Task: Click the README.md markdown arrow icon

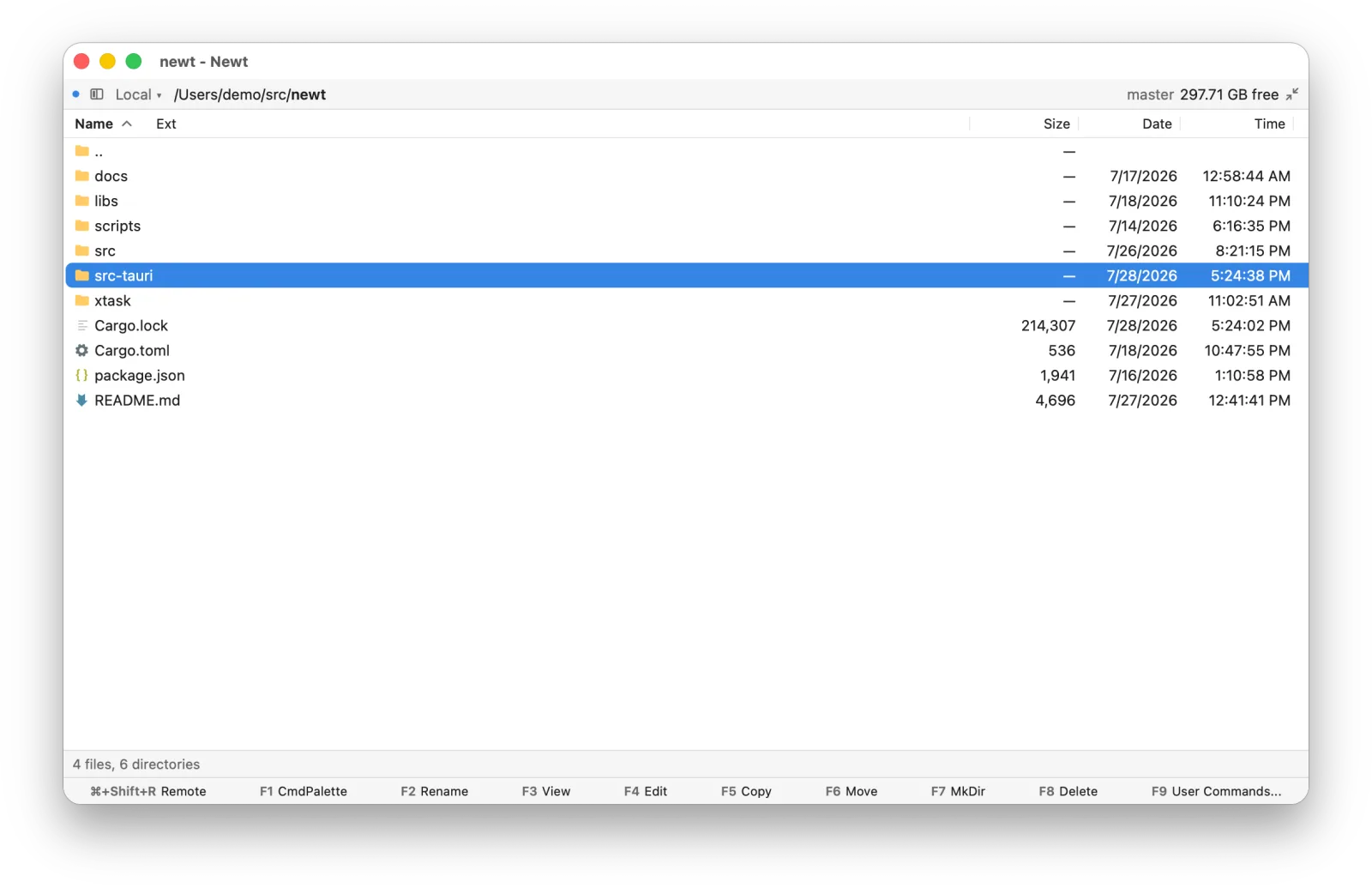Action: point(82,400)
